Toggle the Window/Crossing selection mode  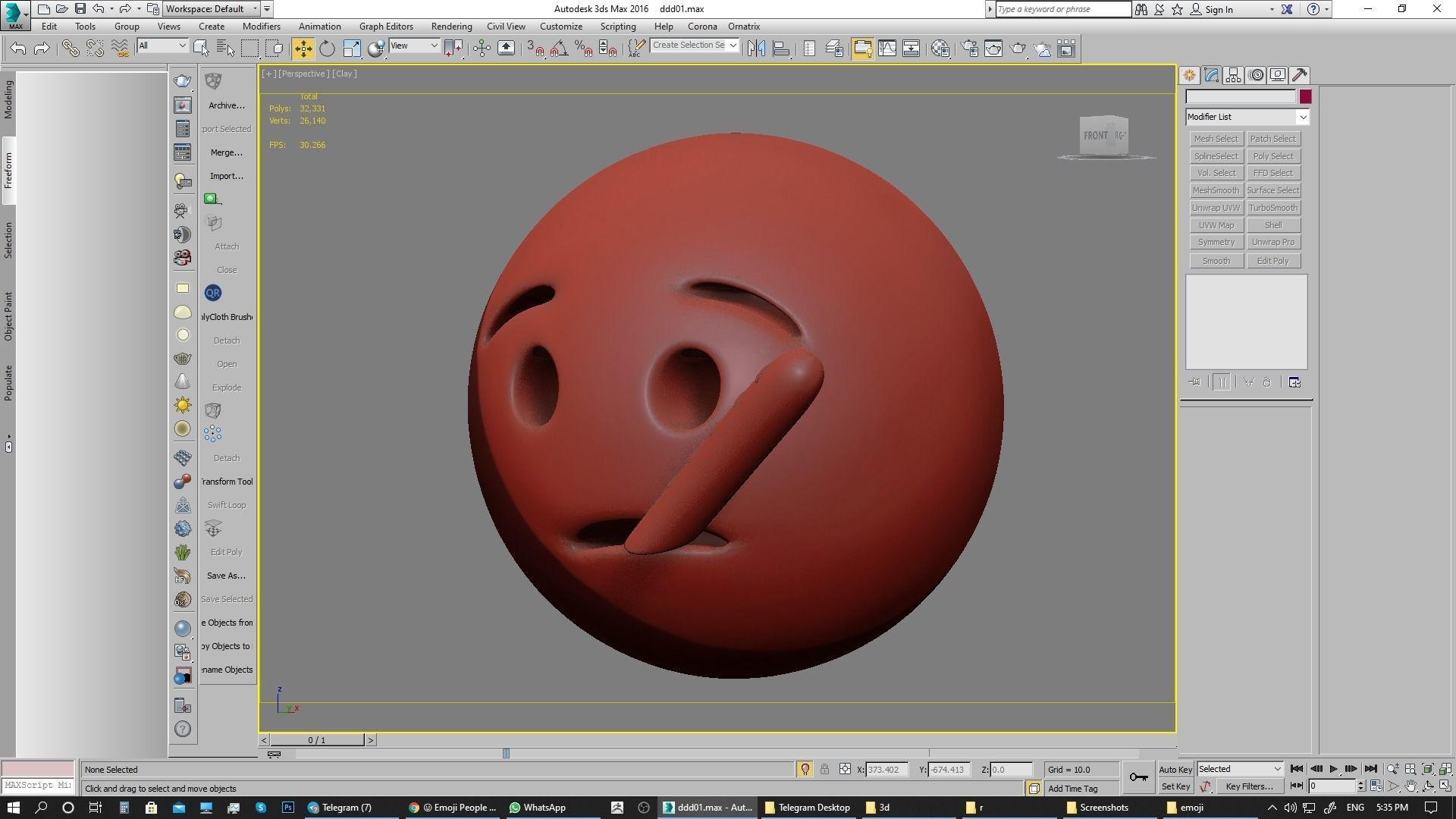tap(275, 49)
